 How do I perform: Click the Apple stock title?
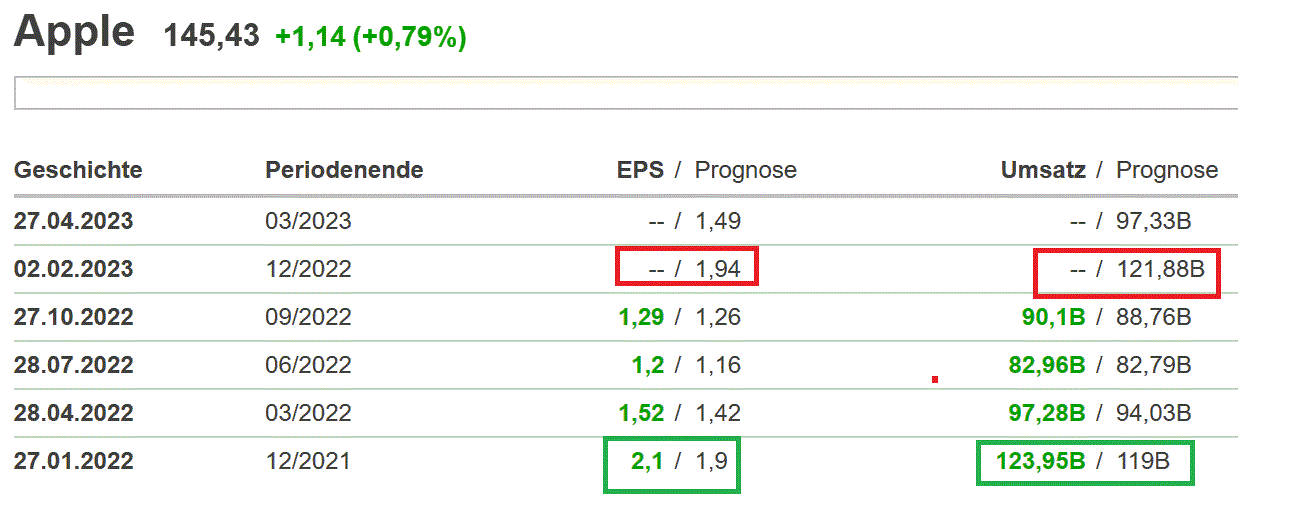pos(74,33)
